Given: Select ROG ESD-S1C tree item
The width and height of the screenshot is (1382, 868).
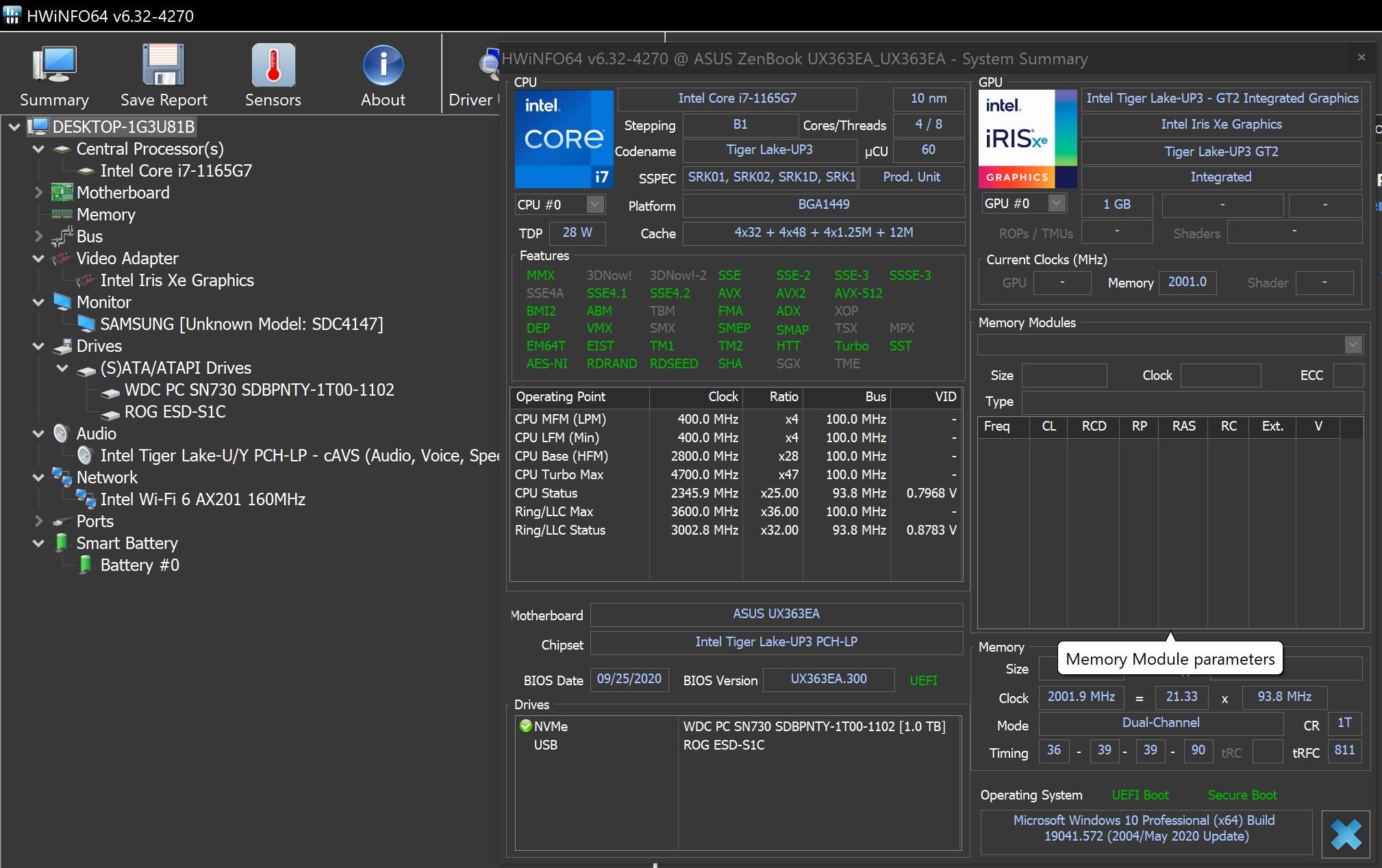Looking at the screenshot, I should [175, 411].
